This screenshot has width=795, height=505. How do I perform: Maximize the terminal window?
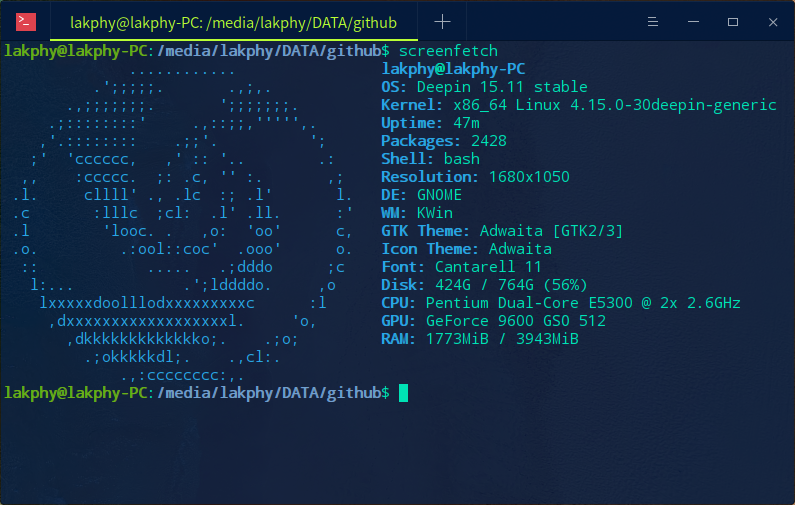click(x=732, y=21)
